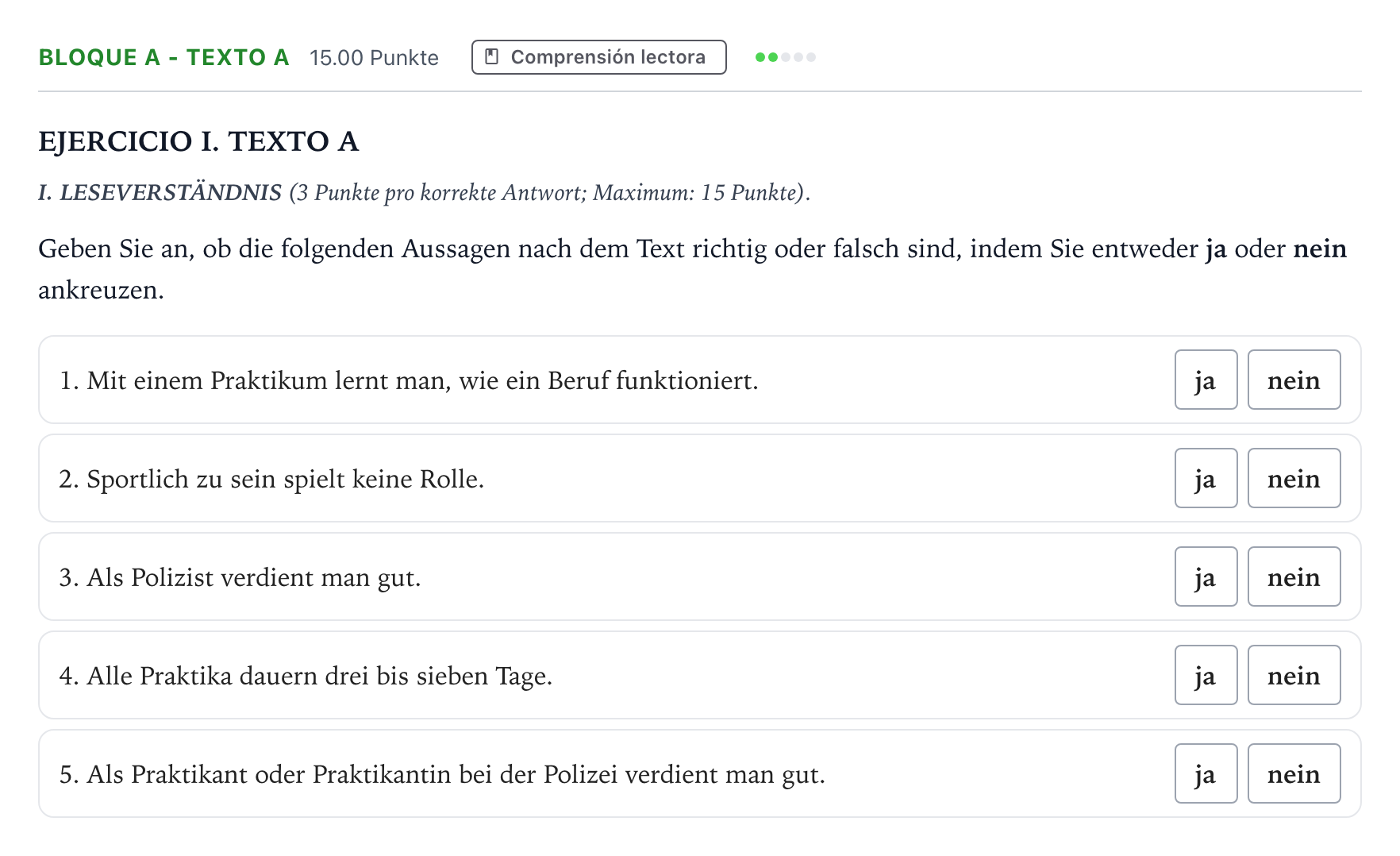
Task: Pick nein for statement 5 Praktikant bei Polizei
Action: pos(1294,773)
